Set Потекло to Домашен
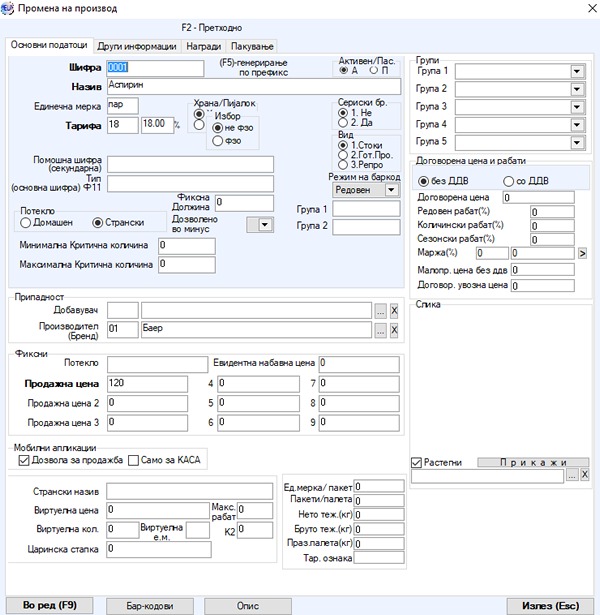This screenshot has height=615, width=600. [x=25, y=223]
